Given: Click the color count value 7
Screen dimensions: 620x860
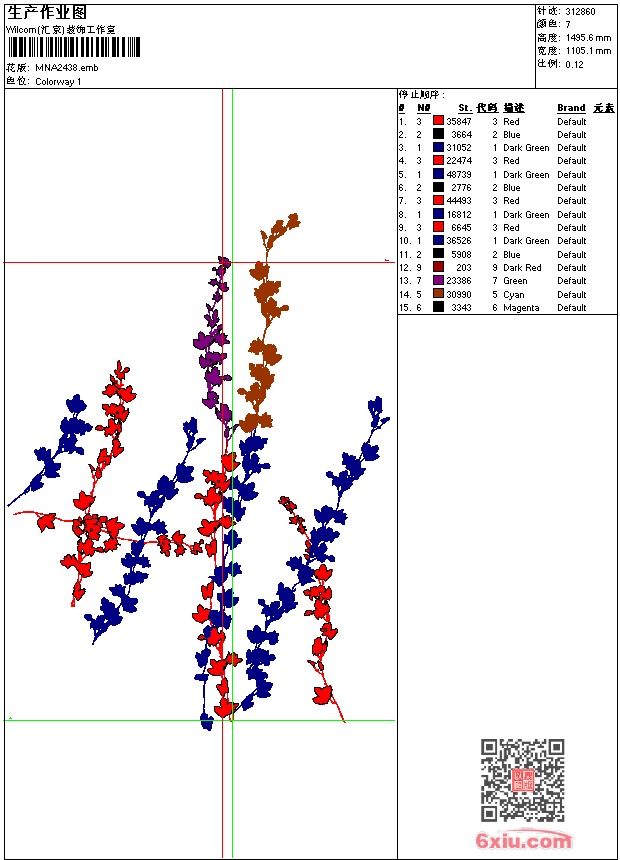Looking at the screenshot, I should click(568, 25).
